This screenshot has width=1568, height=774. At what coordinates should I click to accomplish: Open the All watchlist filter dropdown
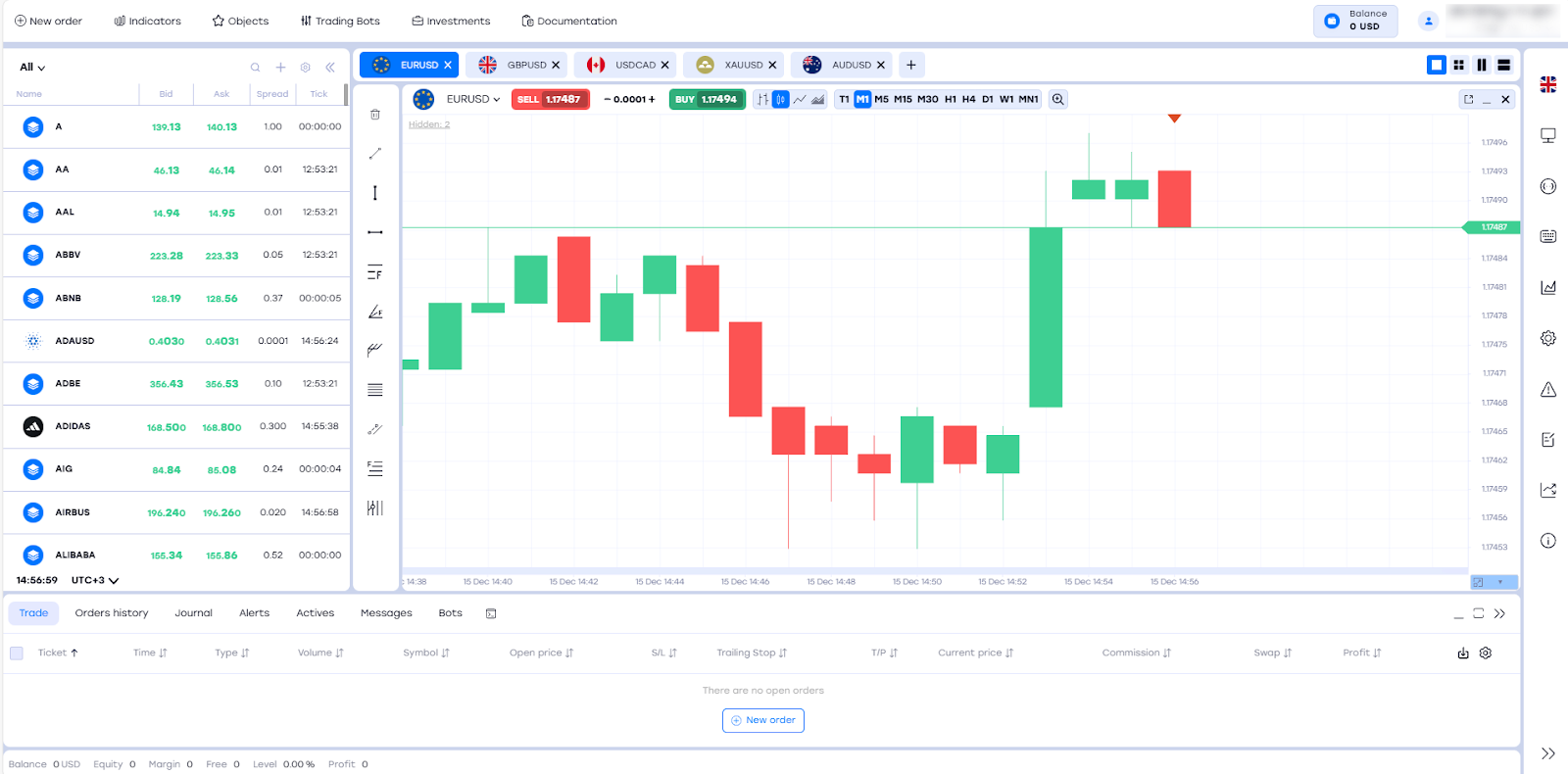(32, 68)
